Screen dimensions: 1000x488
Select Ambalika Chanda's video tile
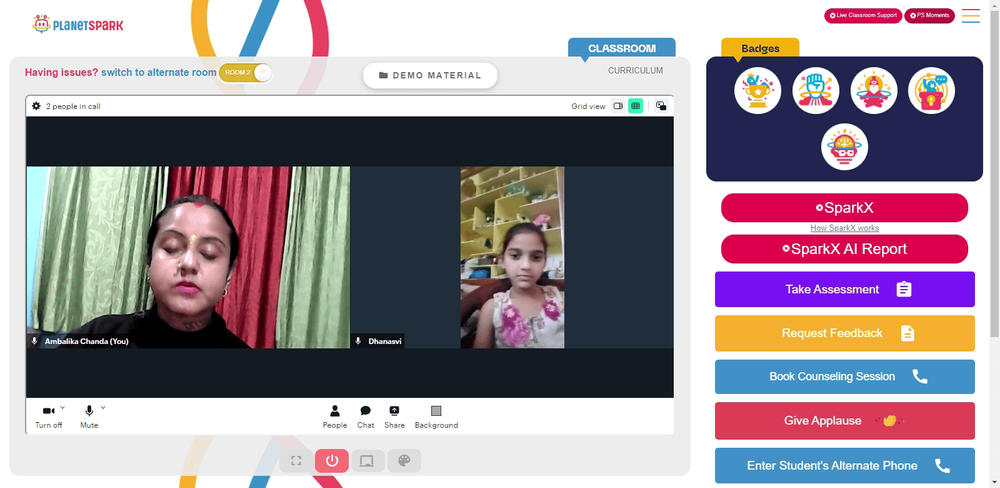point(188,257)
